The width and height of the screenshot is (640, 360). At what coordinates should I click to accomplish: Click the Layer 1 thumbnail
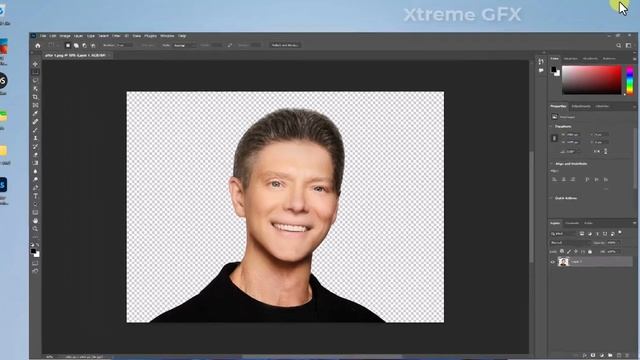click(564, 262)
